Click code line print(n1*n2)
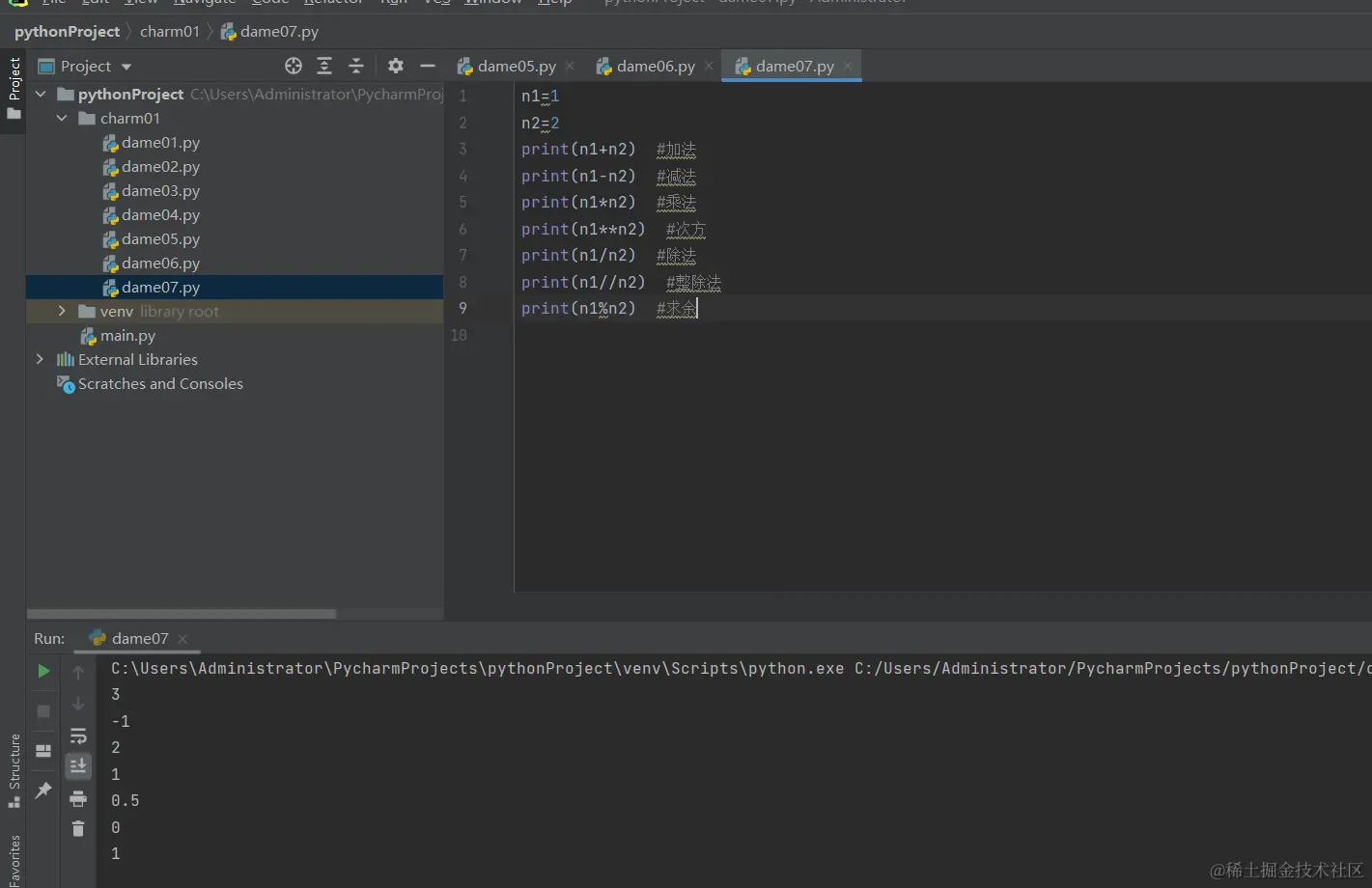Viewport: 1372px width, 888px height. (578, 203)
